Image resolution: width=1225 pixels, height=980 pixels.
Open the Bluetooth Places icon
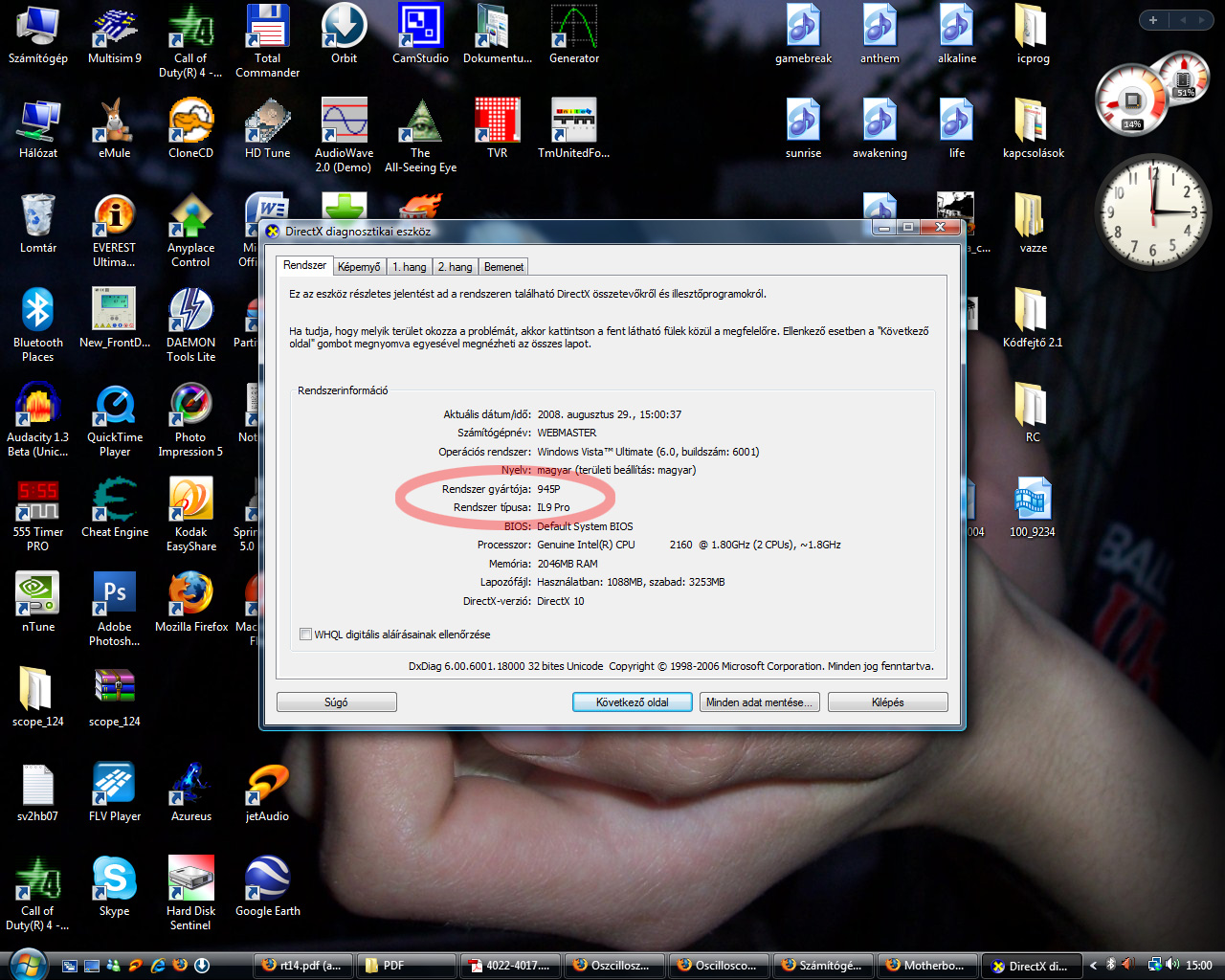pyautogui.click(x=38, y=325)
